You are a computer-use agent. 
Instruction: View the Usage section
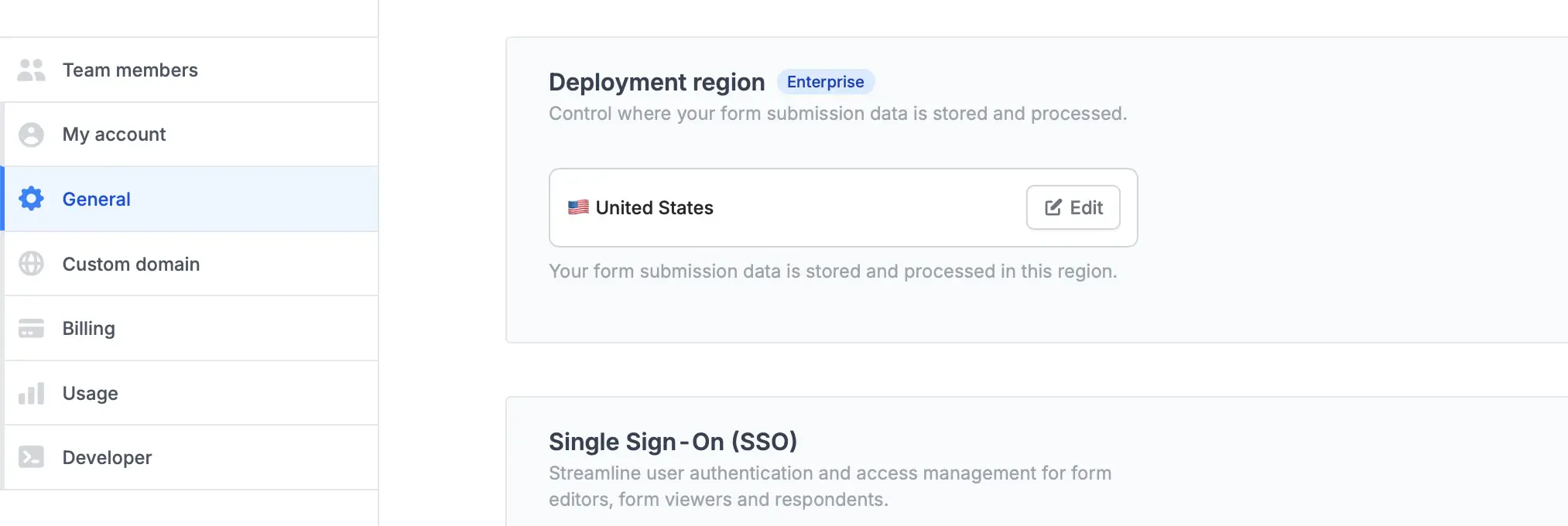tap(190, 394)
